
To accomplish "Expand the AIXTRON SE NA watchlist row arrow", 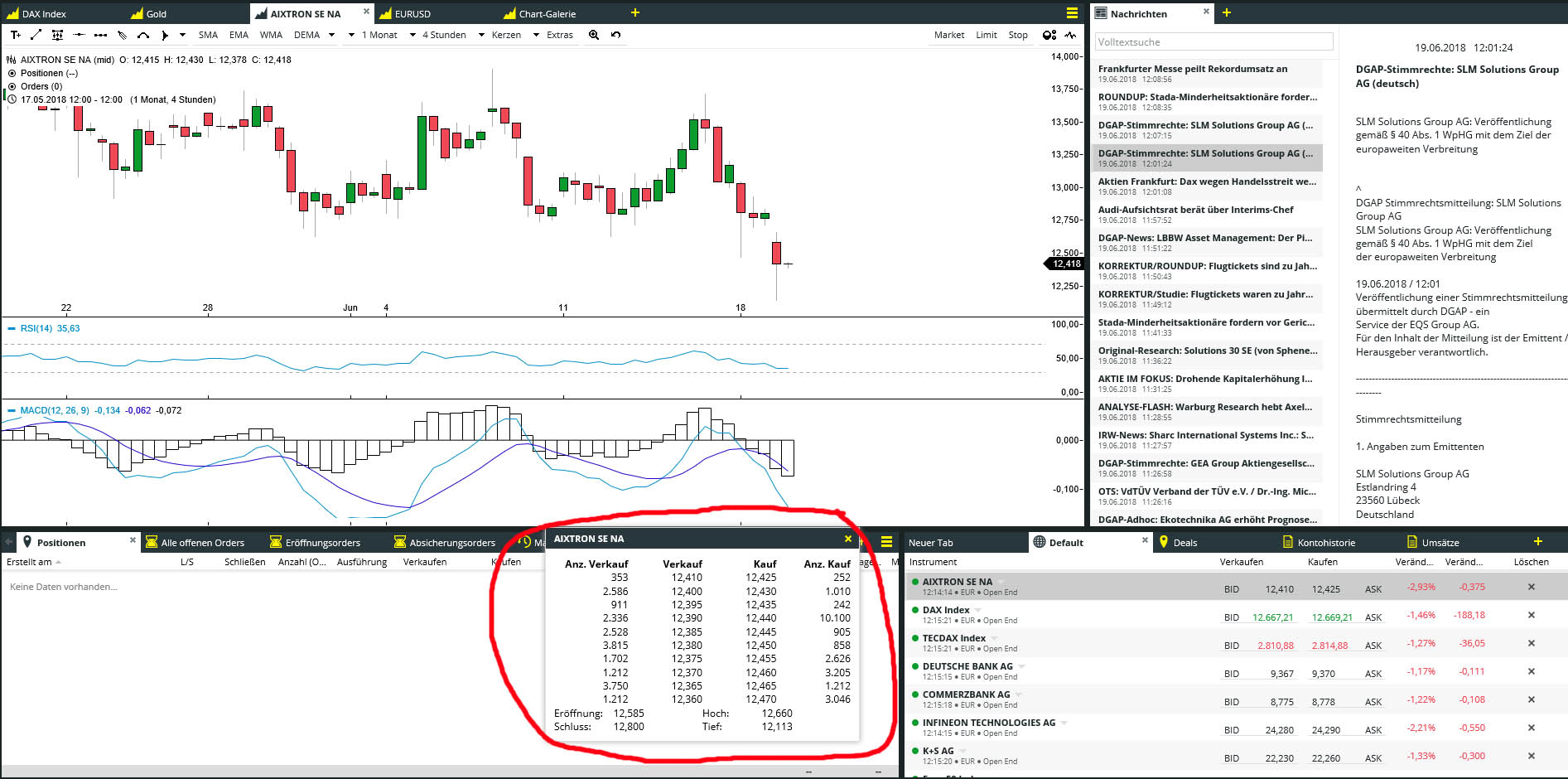I will [1001, 582].
